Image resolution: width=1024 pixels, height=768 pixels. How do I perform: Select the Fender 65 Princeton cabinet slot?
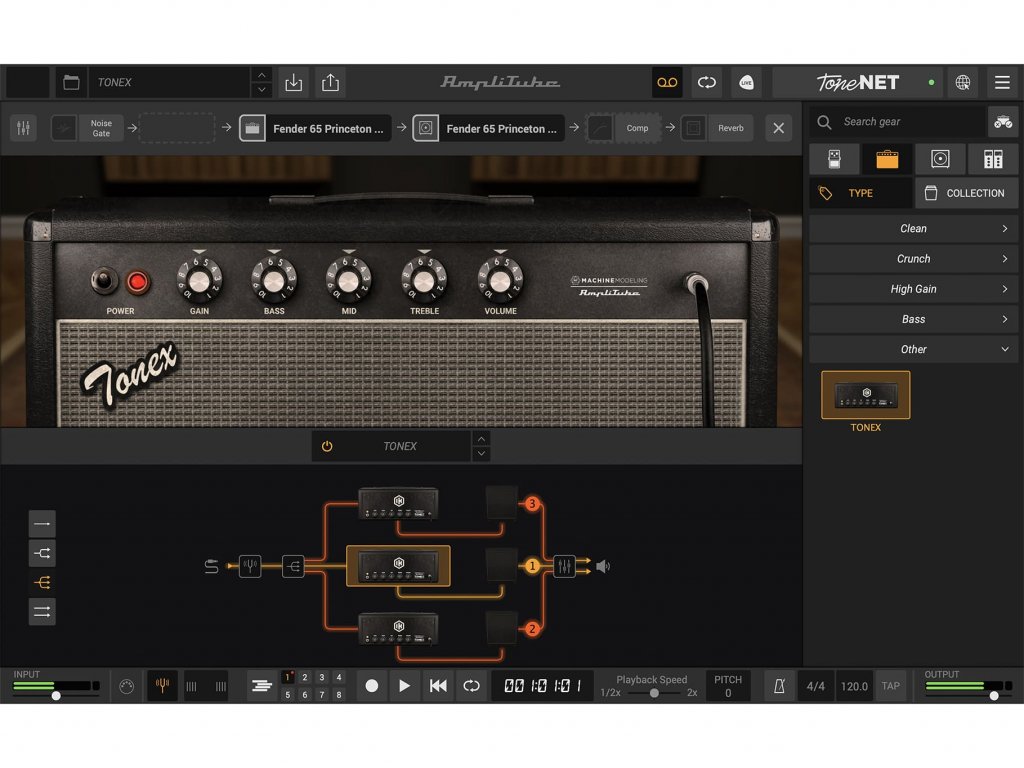(489, 128)
